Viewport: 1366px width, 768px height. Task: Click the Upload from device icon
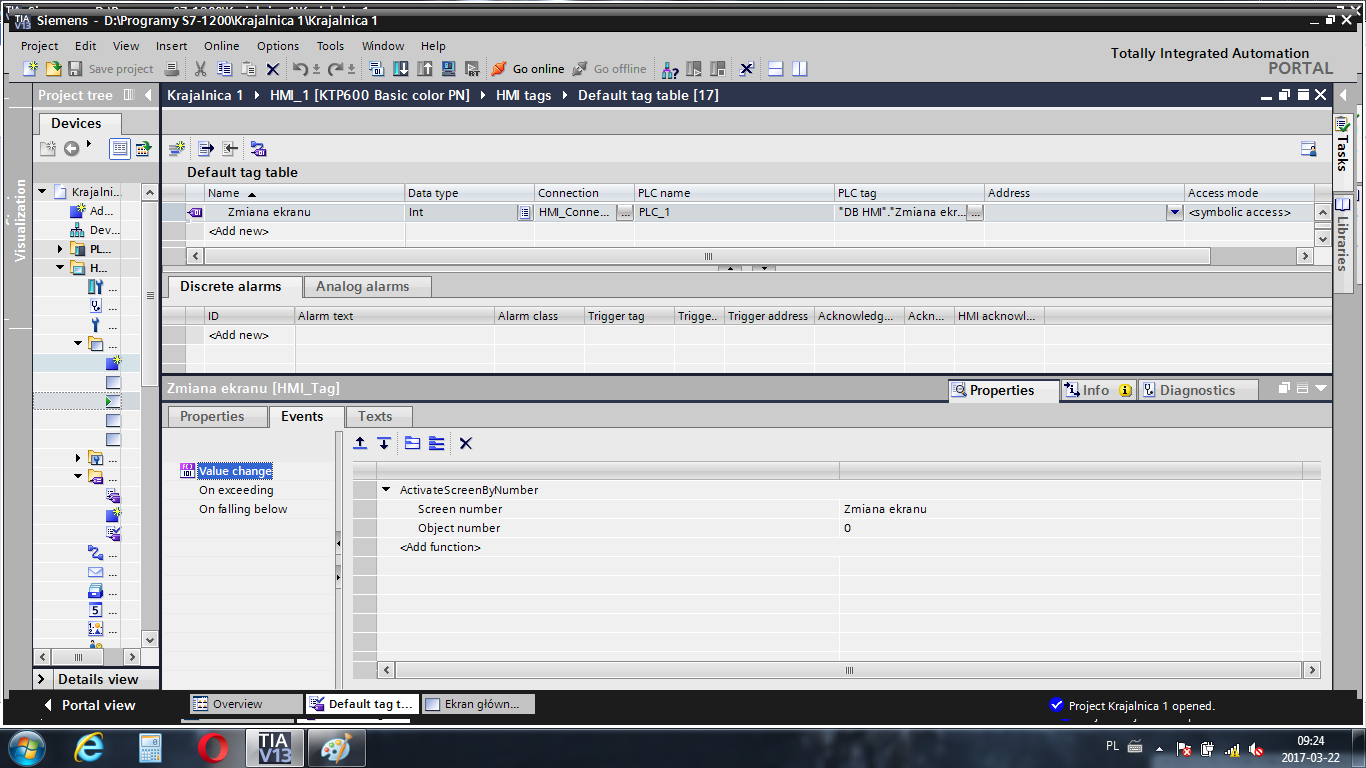coord(425,69)
